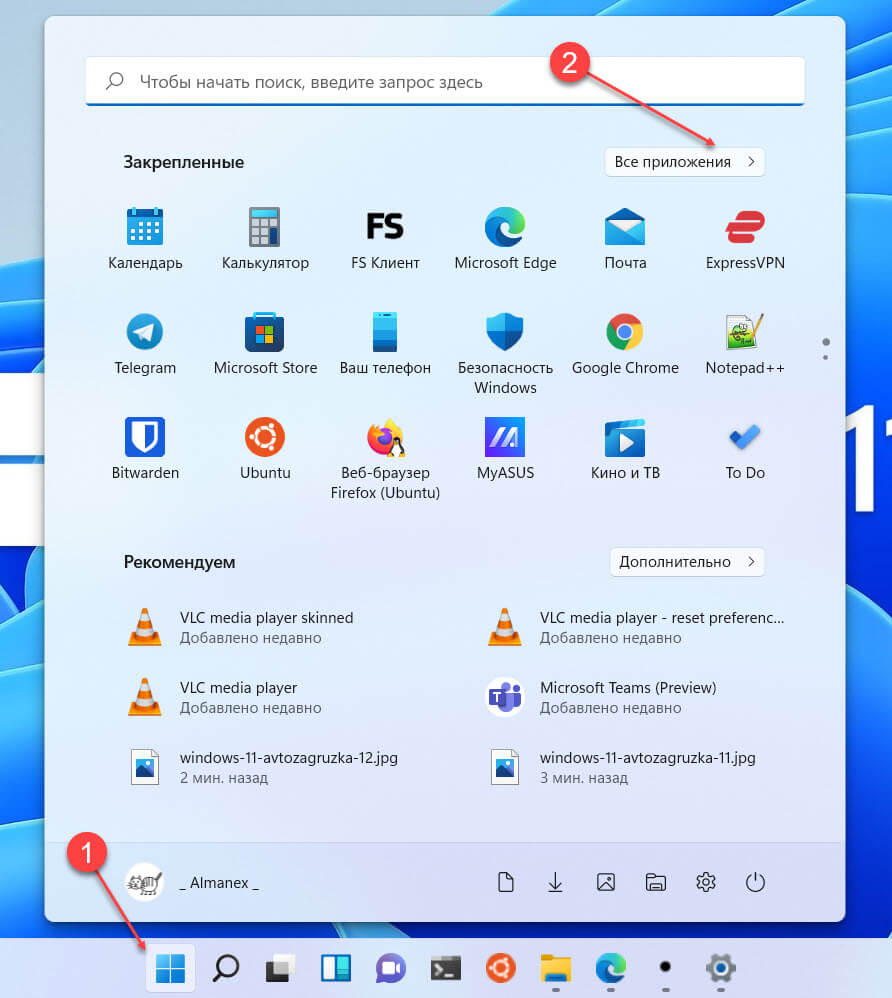Open the Почта mail app
892x998 pixels.
(625, 239)
